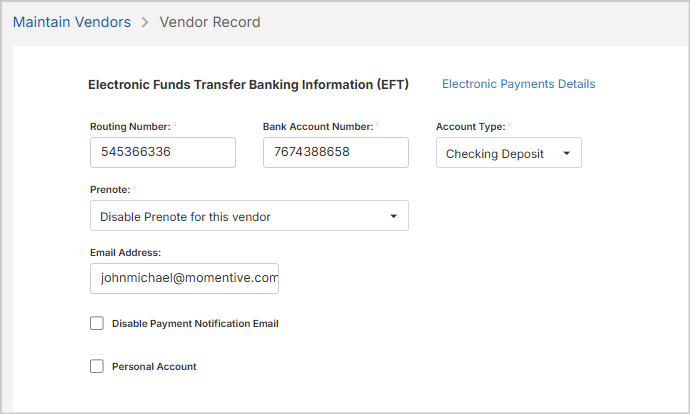
Task: Go back to Maintain Vendors breadcrumb
Action: (x=72, y=22)
